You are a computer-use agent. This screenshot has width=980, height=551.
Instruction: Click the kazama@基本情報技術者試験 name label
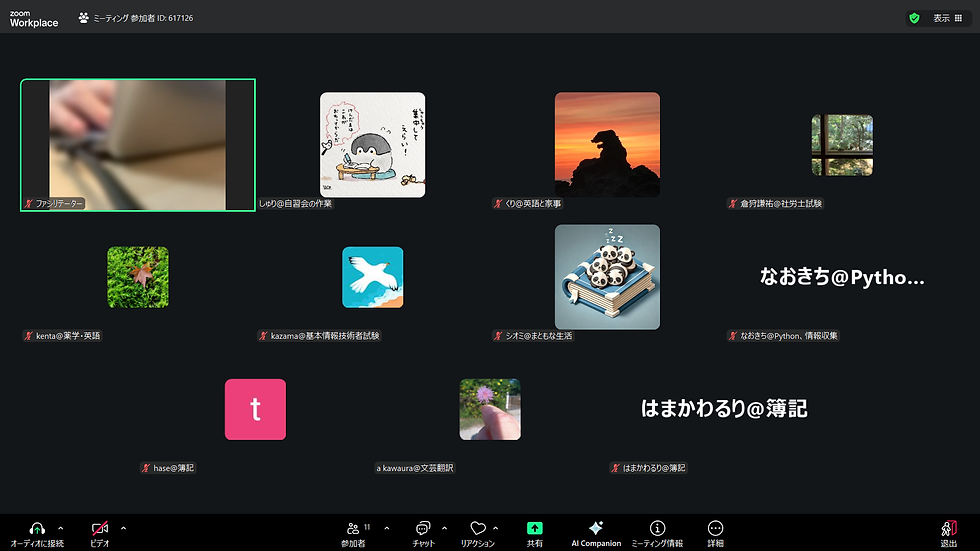click(319, 336)
